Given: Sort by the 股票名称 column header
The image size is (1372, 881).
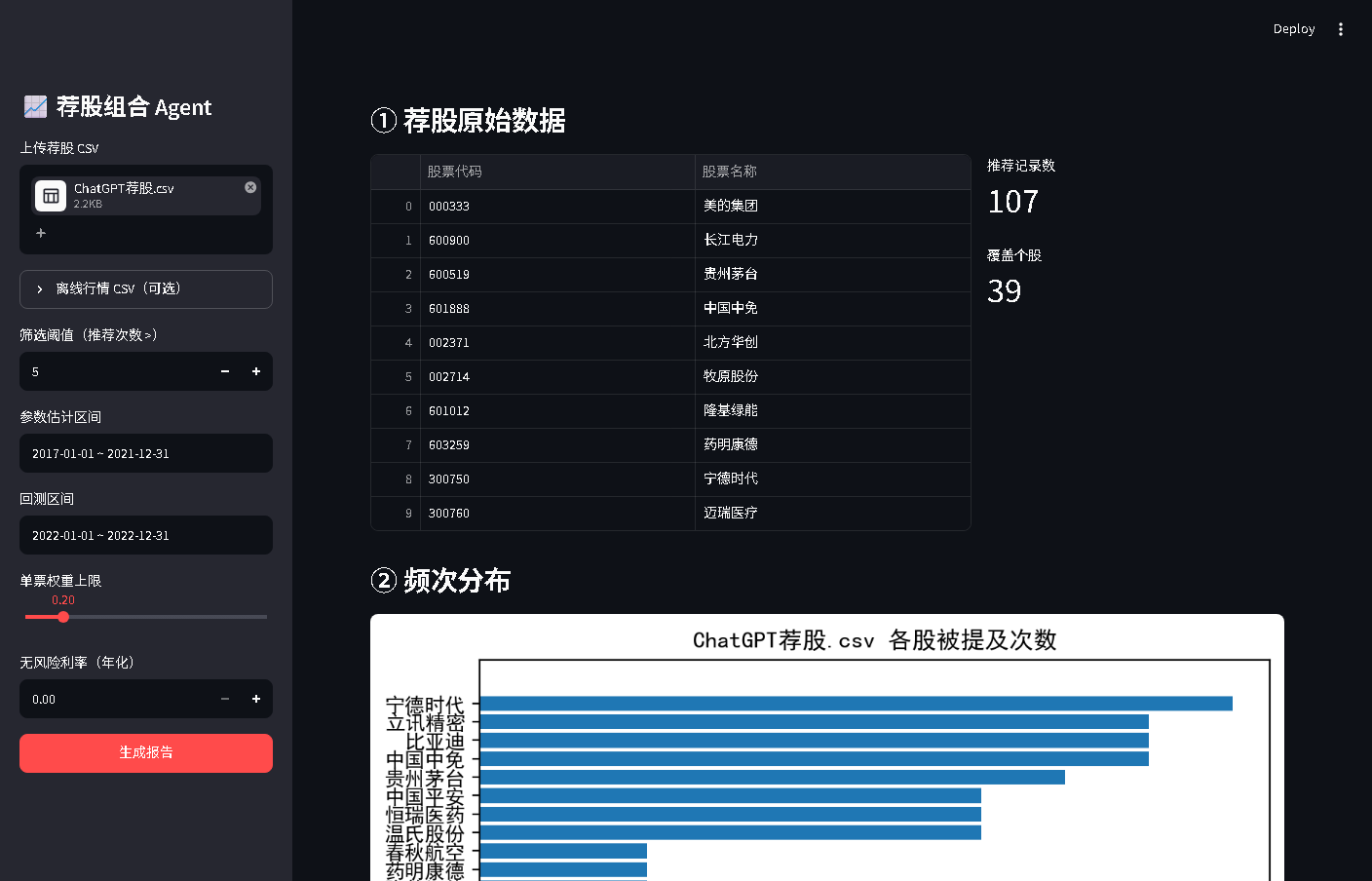Looking at the screenshot, I should pos(833,172).
